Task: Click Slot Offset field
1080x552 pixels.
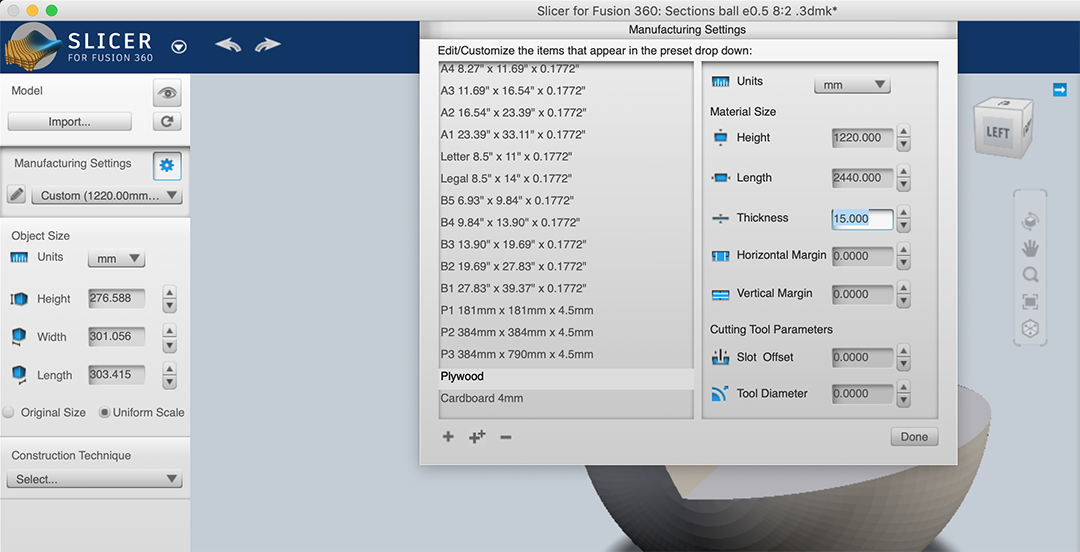Action: coord(862,358)
